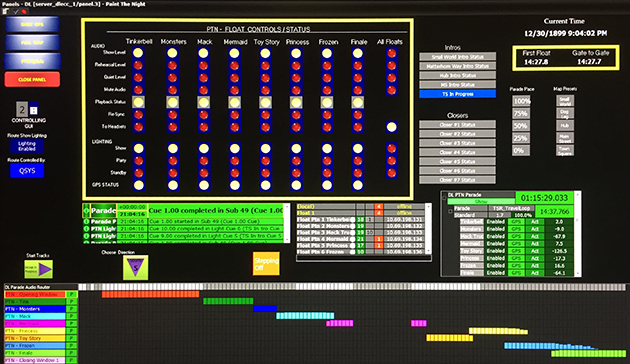Toggle the Lighting Enabled route button

point(27,146)
